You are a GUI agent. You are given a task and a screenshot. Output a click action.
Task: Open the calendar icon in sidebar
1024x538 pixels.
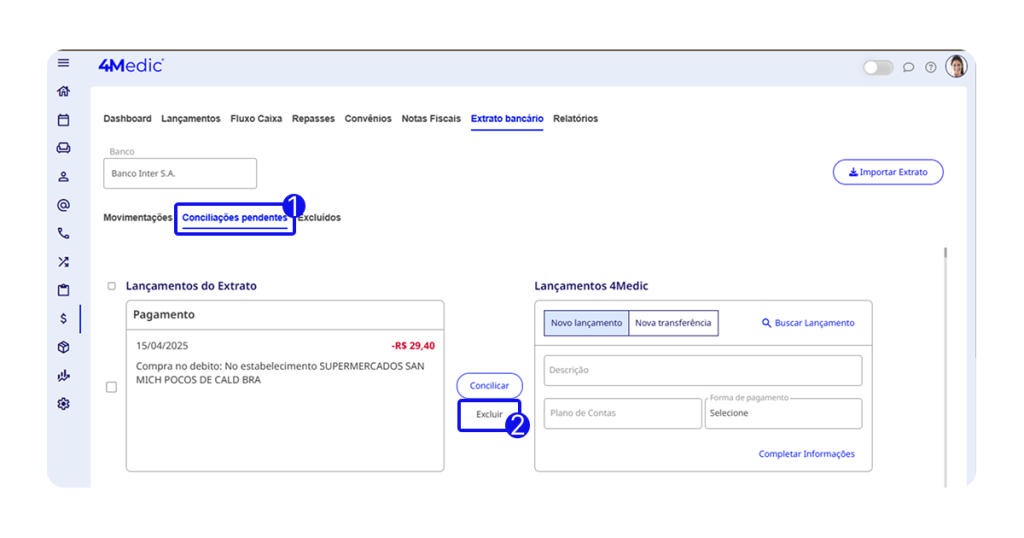tap(64, 120)
